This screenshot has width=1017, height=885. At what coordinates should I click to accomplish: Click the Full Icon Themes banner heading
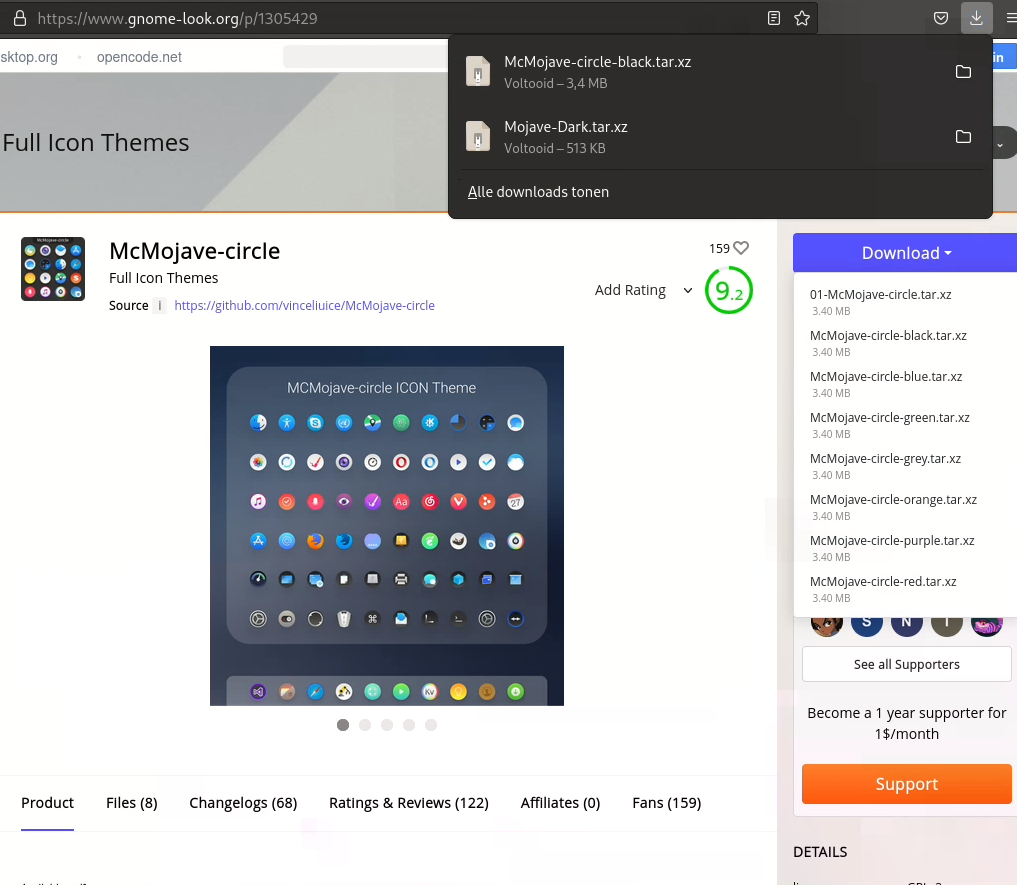(95, 143)
